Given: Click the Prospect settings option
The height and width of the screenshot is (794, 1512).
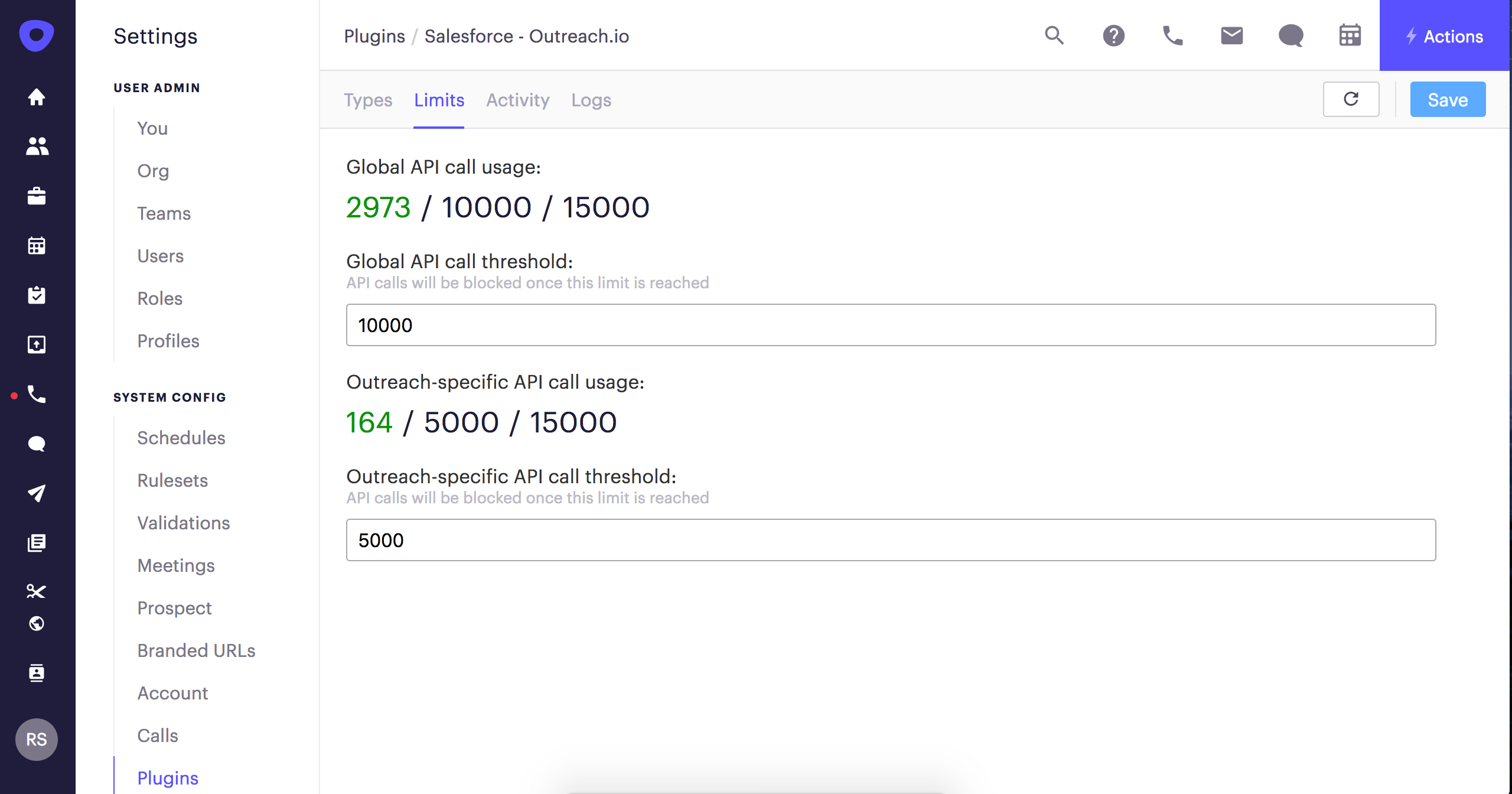Looking at the screenshot, I should coord(175,608).
